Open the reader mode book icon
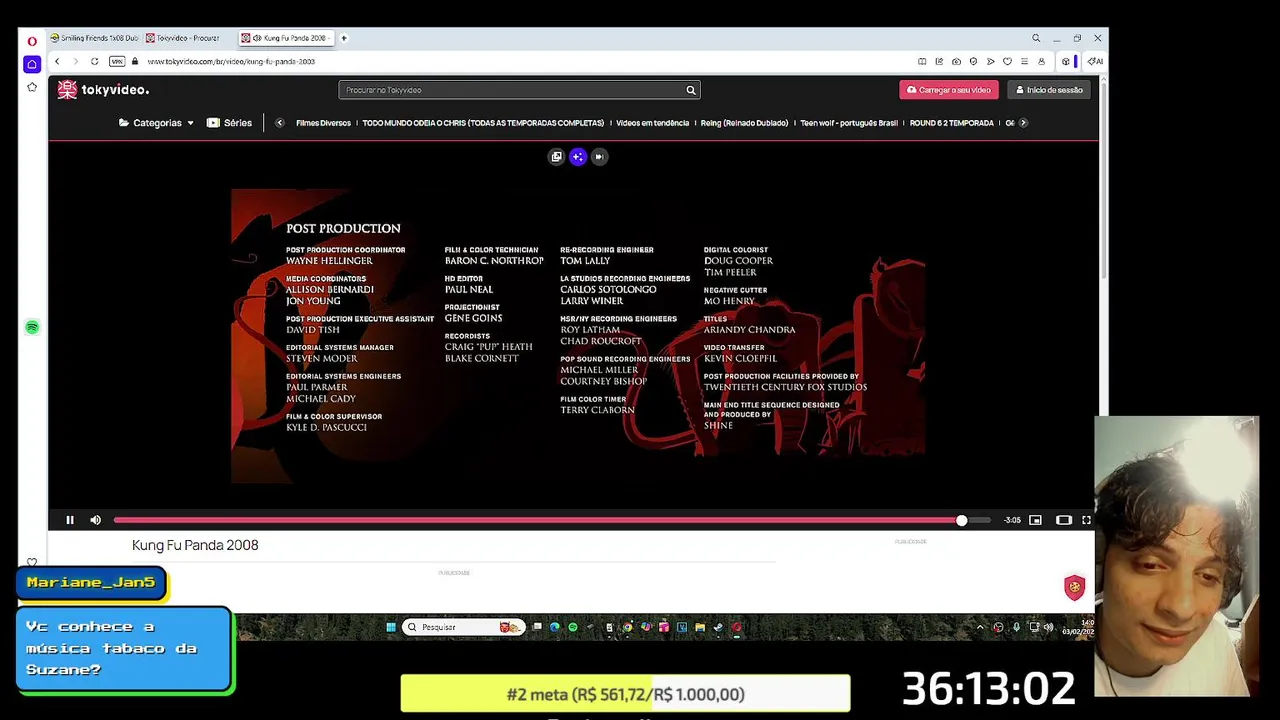This screenshot has height=720, width=1280. tap(922, 61)
